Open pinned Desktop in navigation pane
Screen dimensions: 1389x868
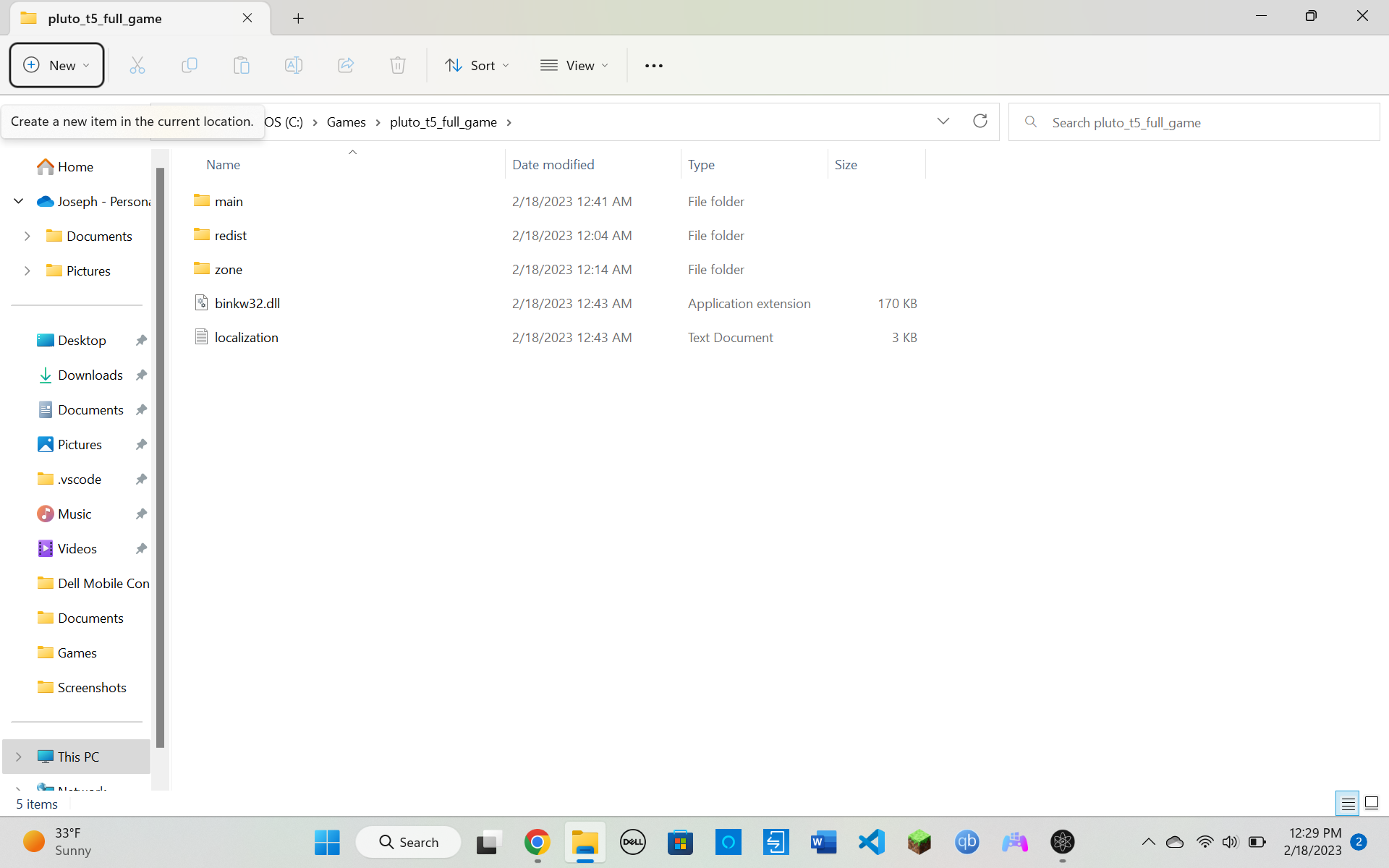(82, 340)
